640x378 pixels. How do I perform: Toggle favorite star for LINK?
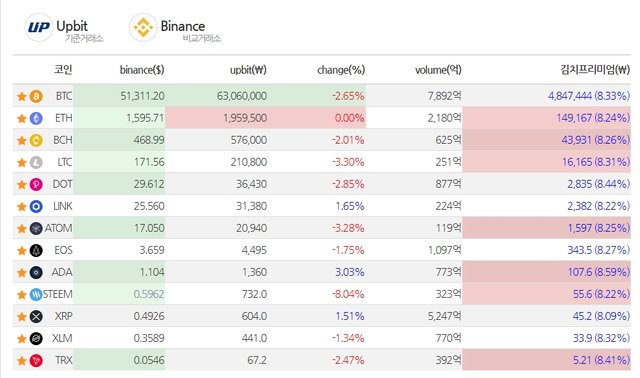pos(22,207)
